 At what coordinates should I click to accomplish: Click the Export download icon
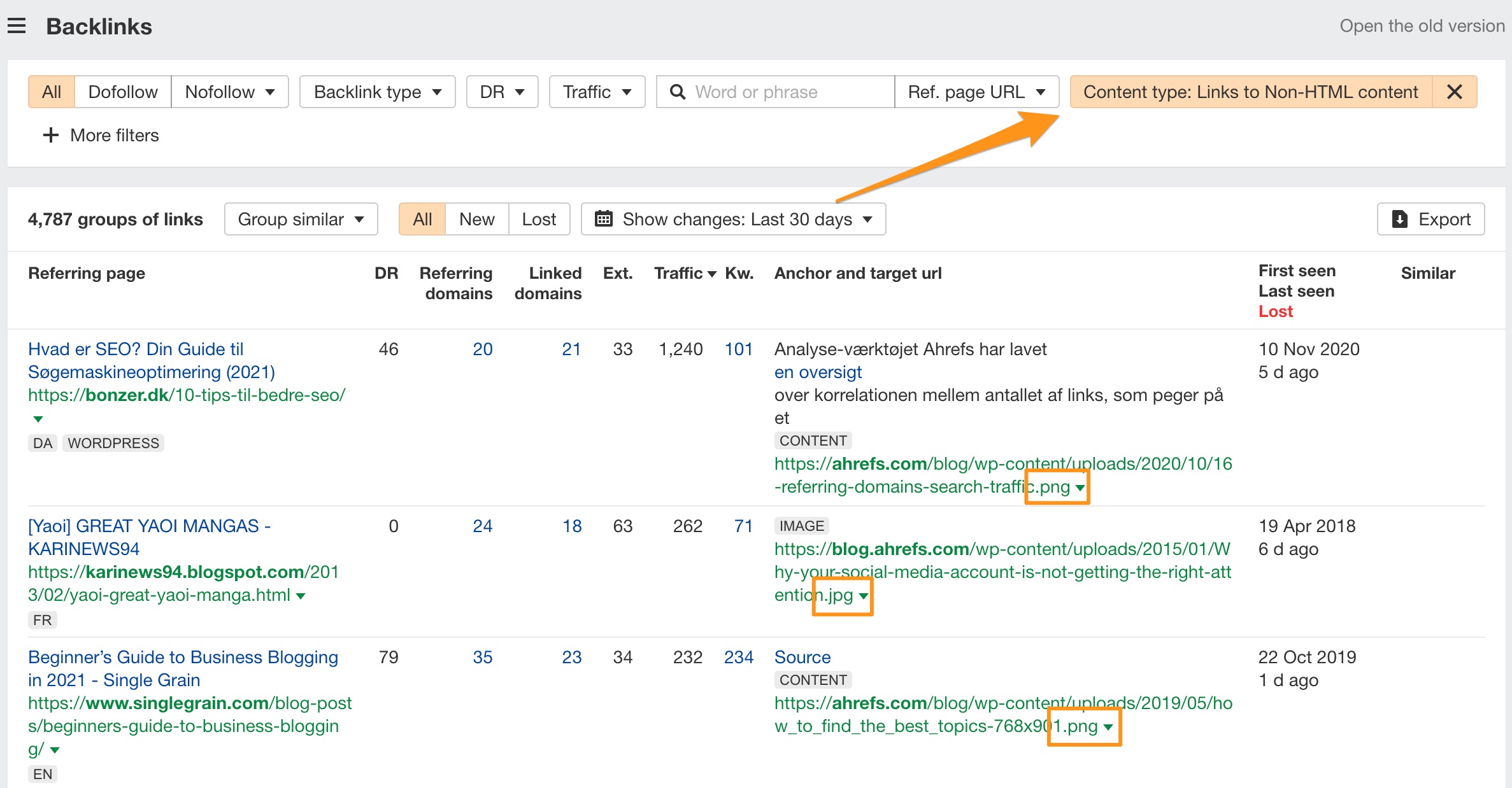pyautogui.click(x=1399, y=220)
